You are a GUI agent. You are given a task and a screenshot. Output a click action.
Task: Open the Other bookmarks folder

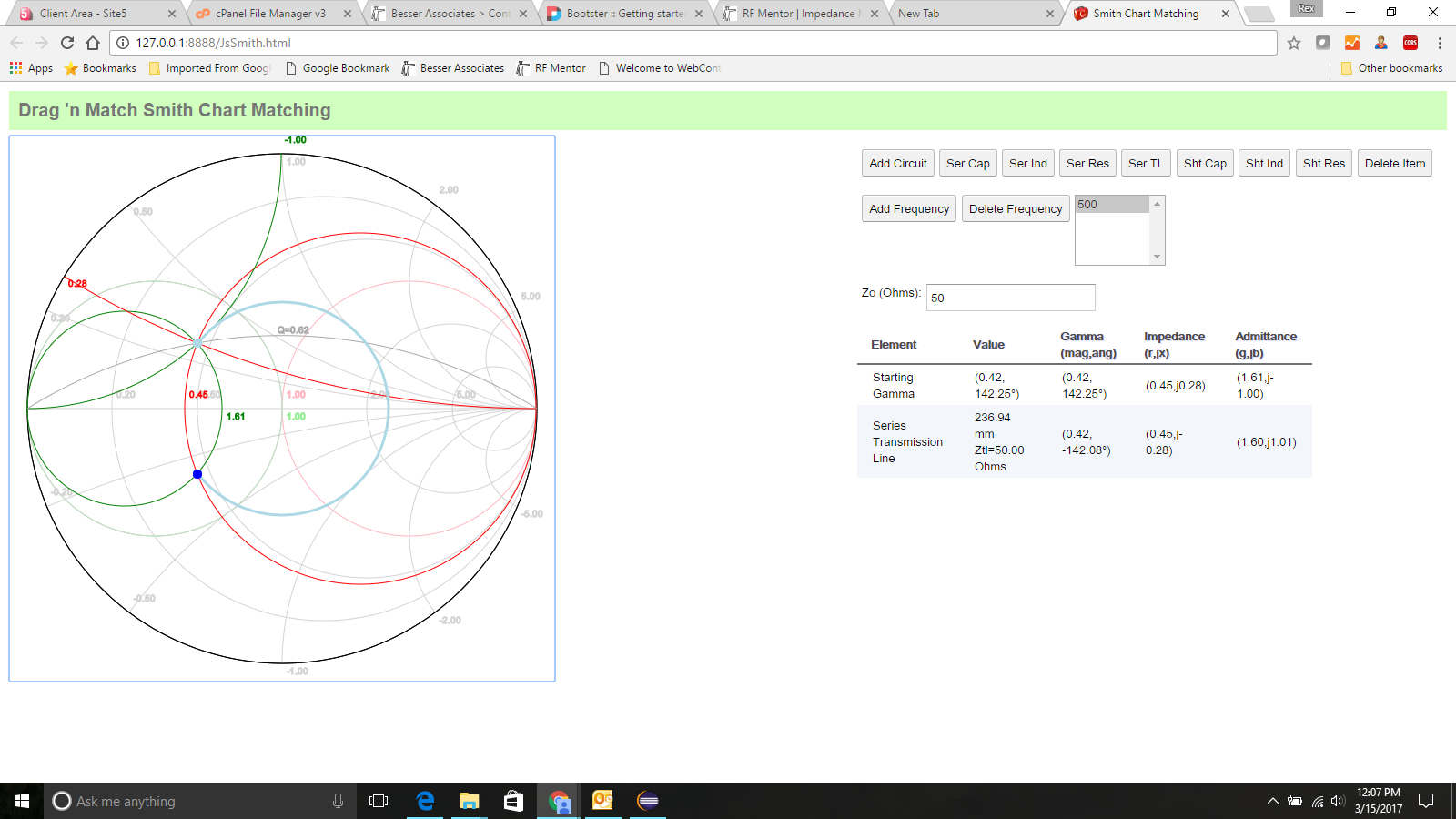1391,68
